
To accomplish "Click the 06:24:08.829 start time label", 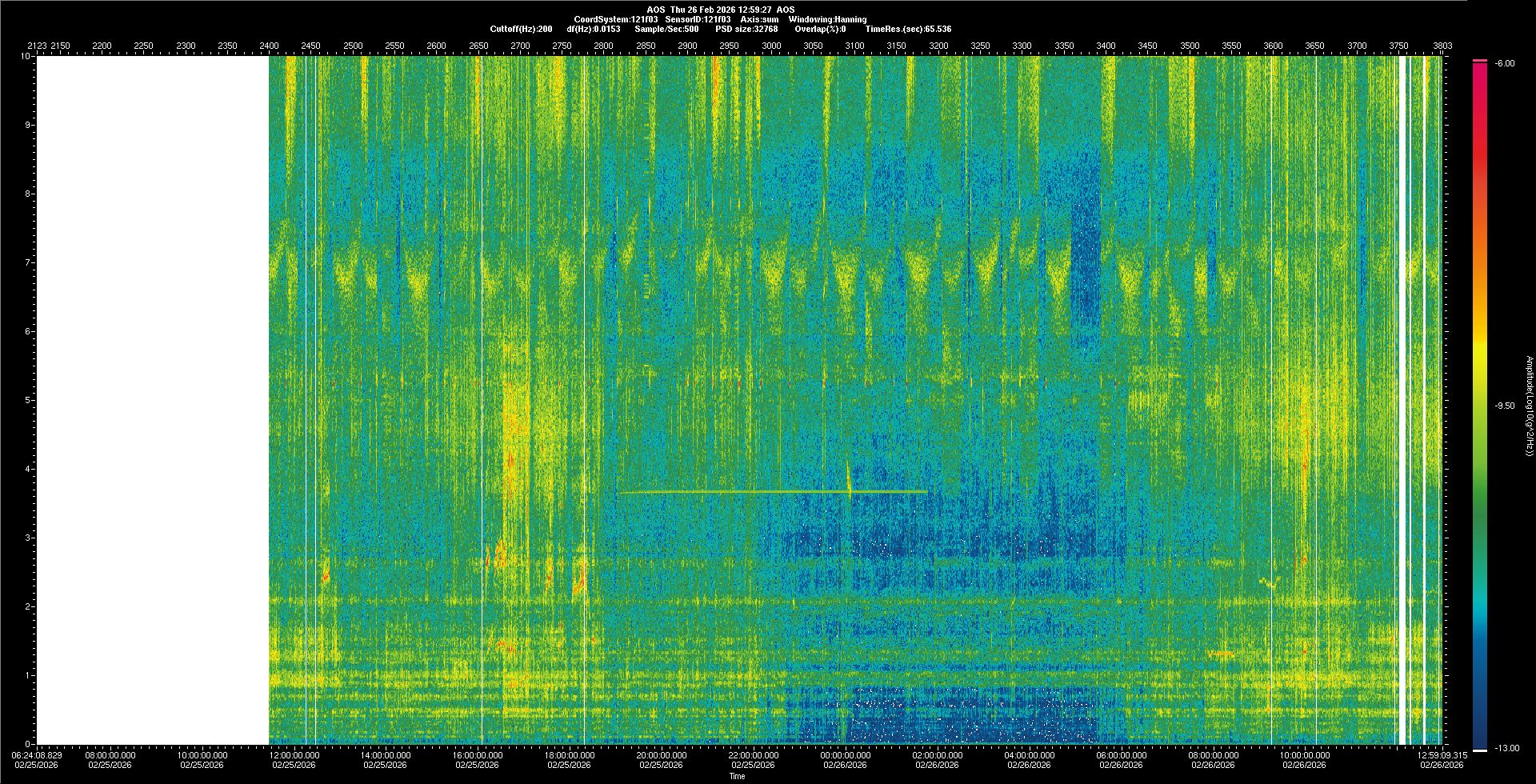I will [37, 759].
